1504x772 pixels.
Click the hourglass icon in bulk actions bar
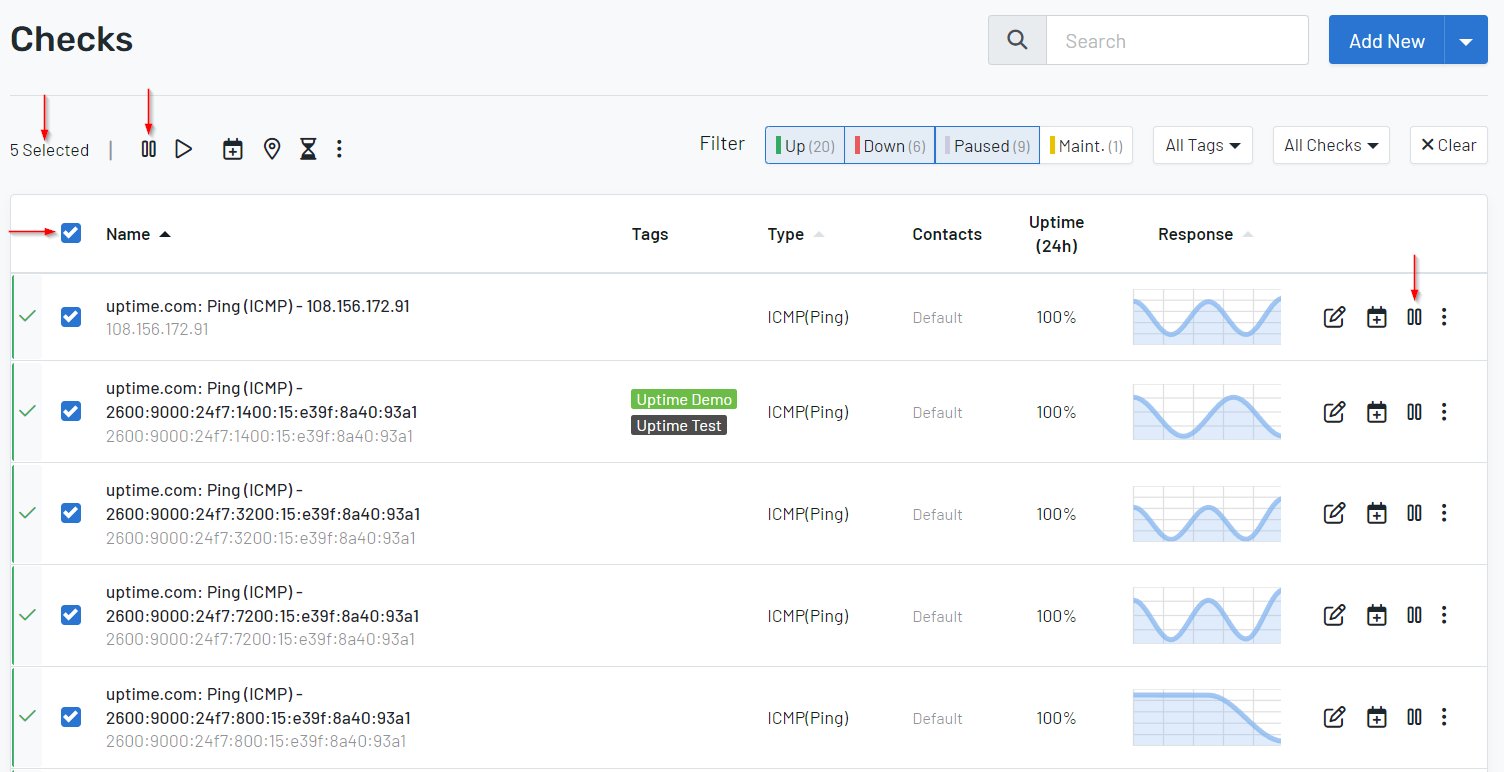[307, 148]
